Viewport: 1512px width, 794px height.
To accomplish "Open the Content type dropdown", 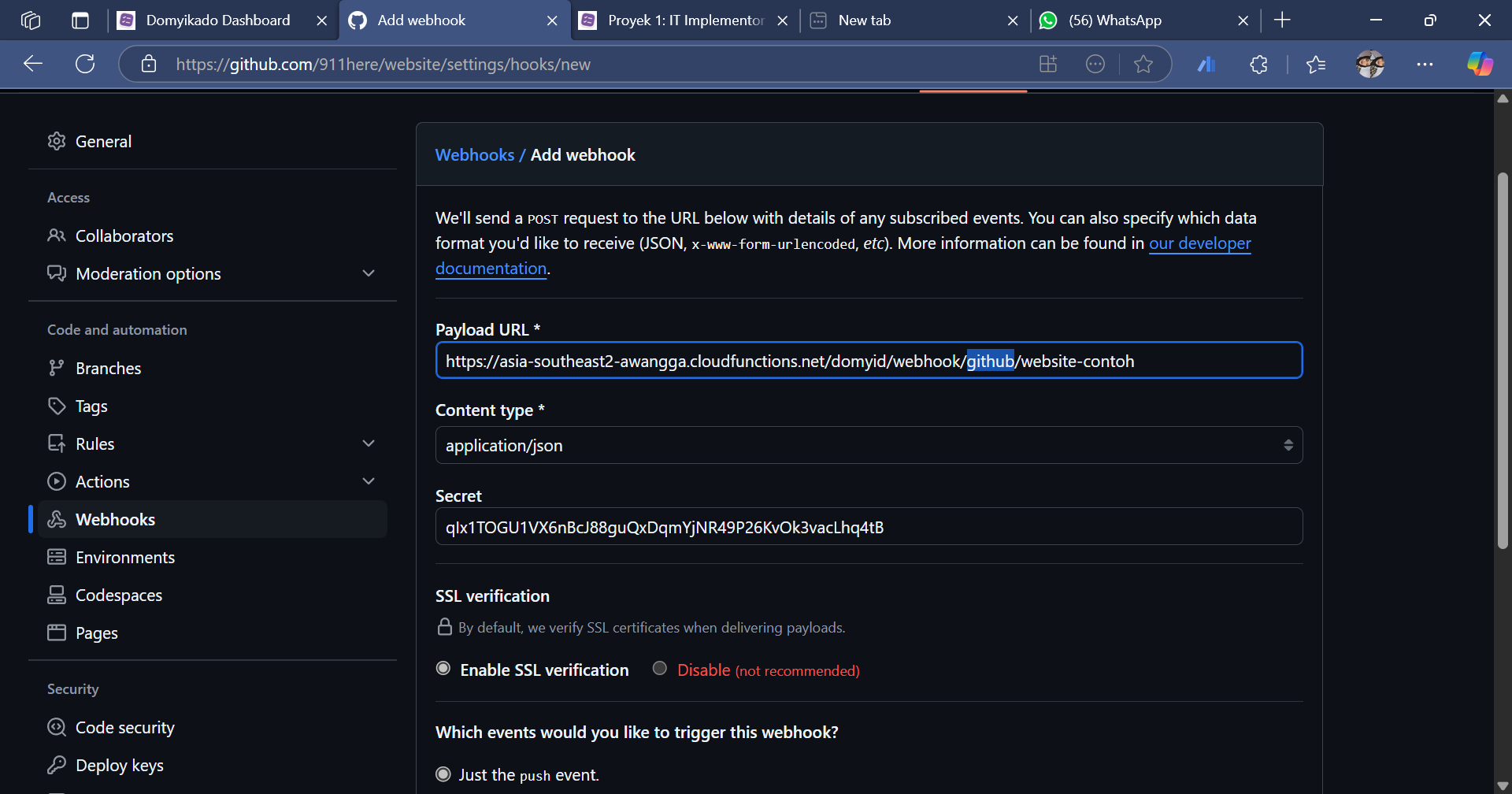I will pyautogui.click(x=869, y=445).
